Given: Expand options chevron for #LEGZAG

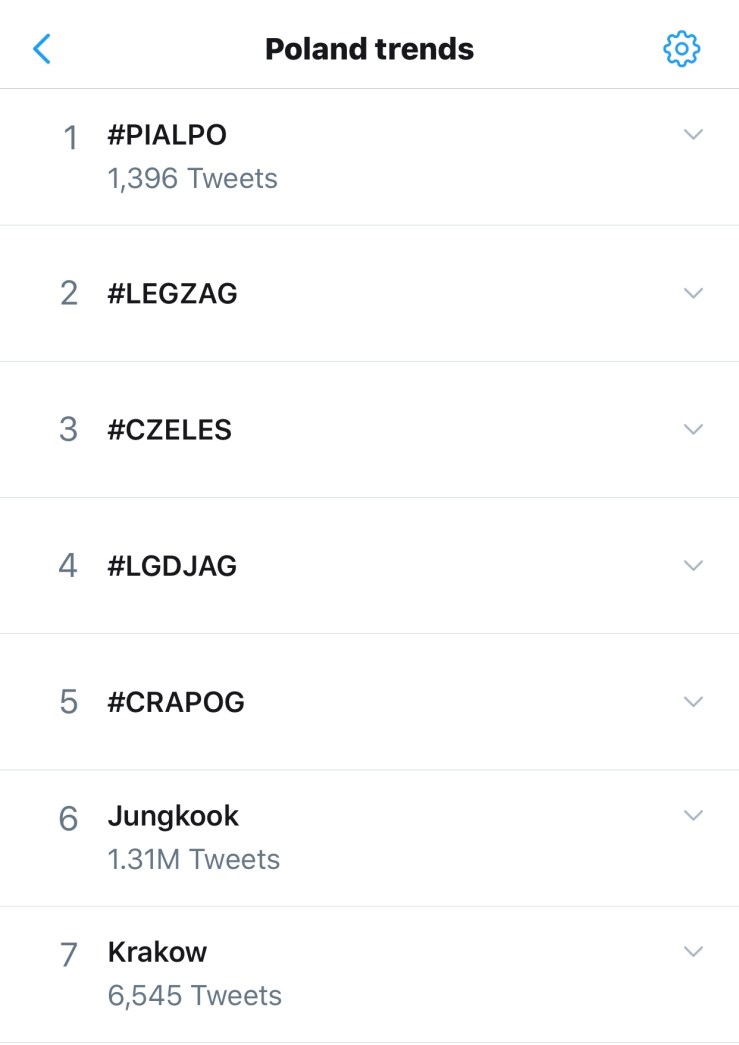Looking at the screenshot, I should tap(693, 293).
